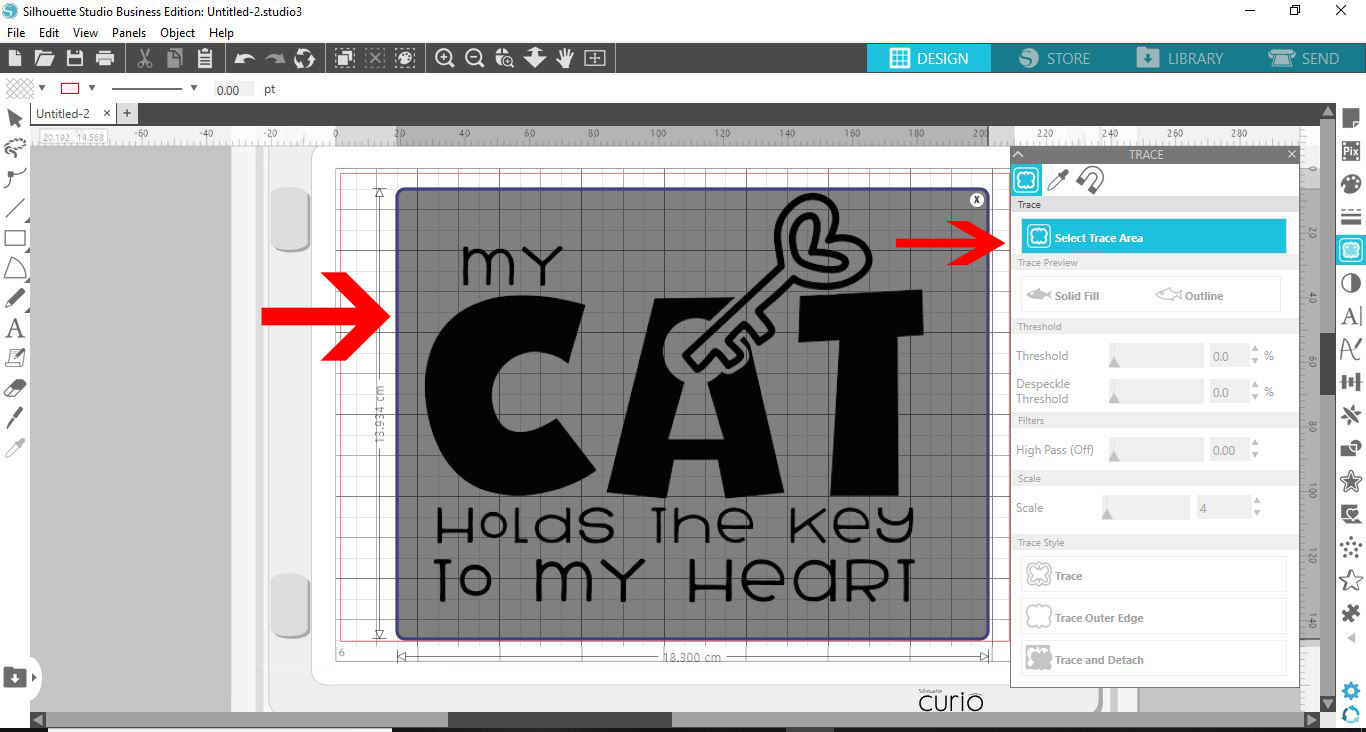
Task: Select the Text tool in left toolbar
Action: pyautogui.click(x=15, y=328)
